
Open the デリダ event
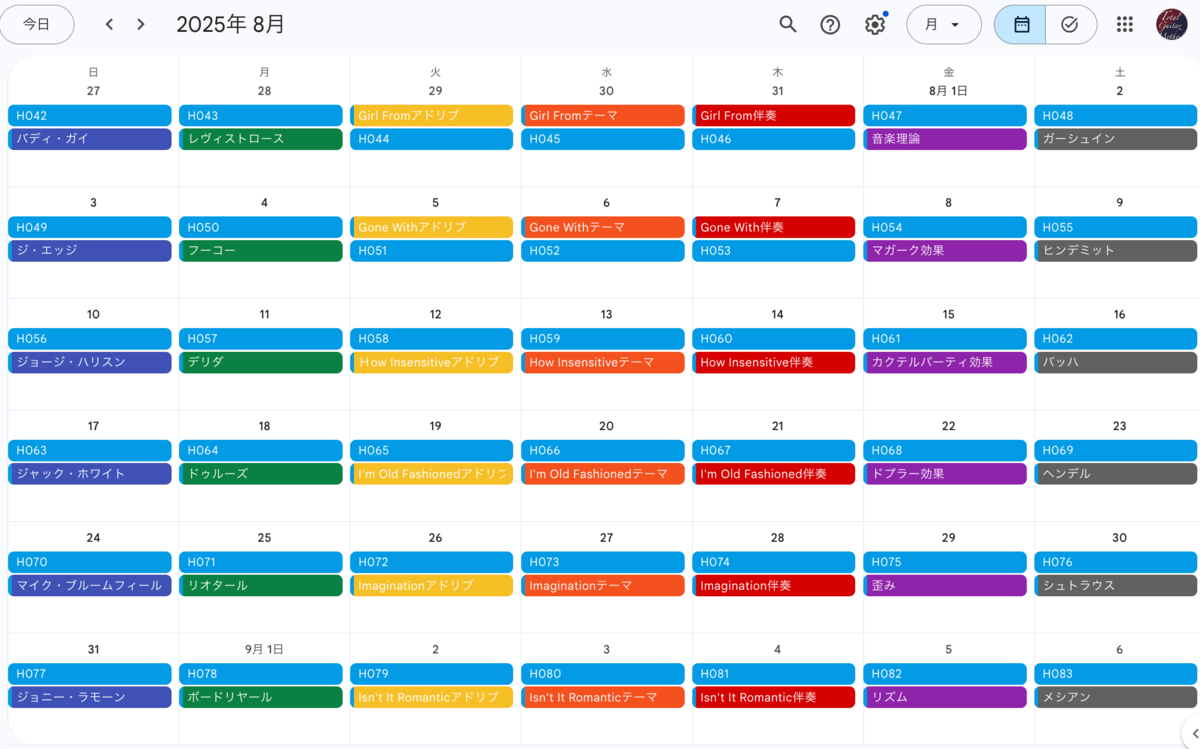point(261,362)
